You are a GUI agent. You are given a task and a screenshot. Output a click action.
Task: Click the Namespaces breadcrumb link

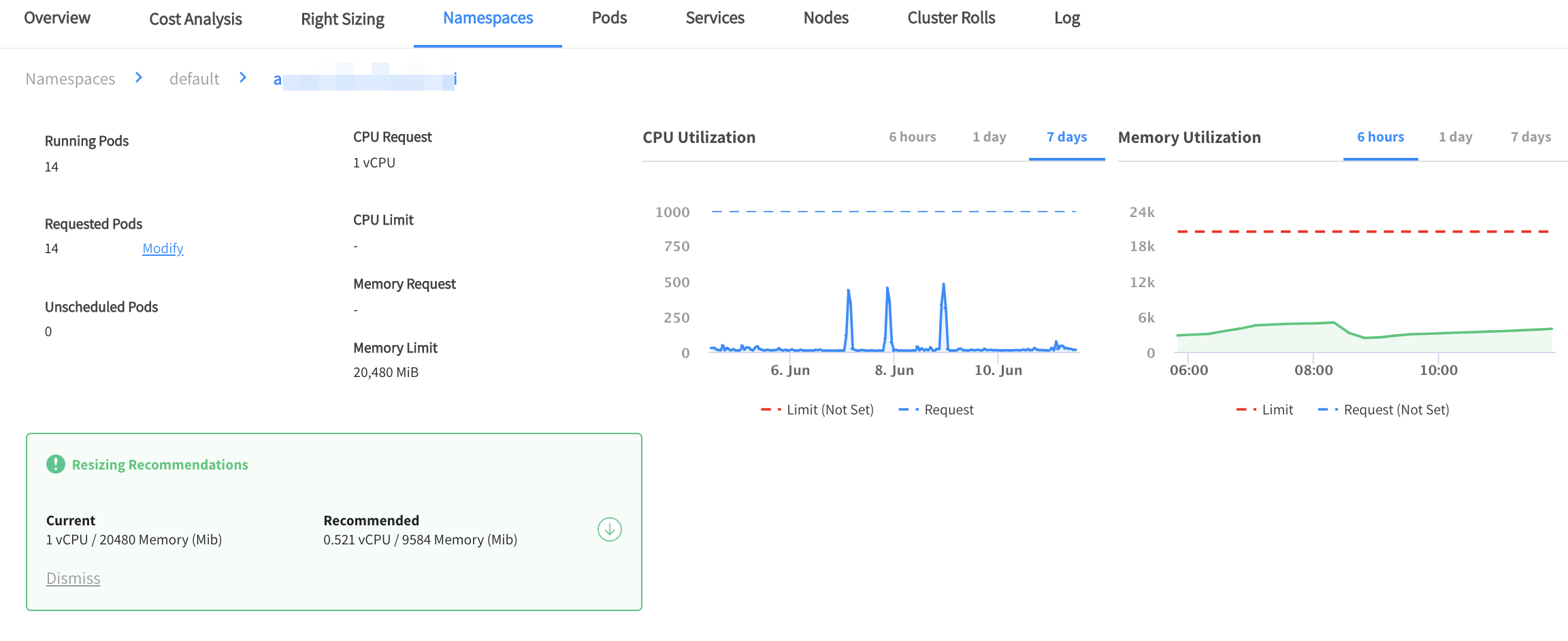click(x=70, y=78)
